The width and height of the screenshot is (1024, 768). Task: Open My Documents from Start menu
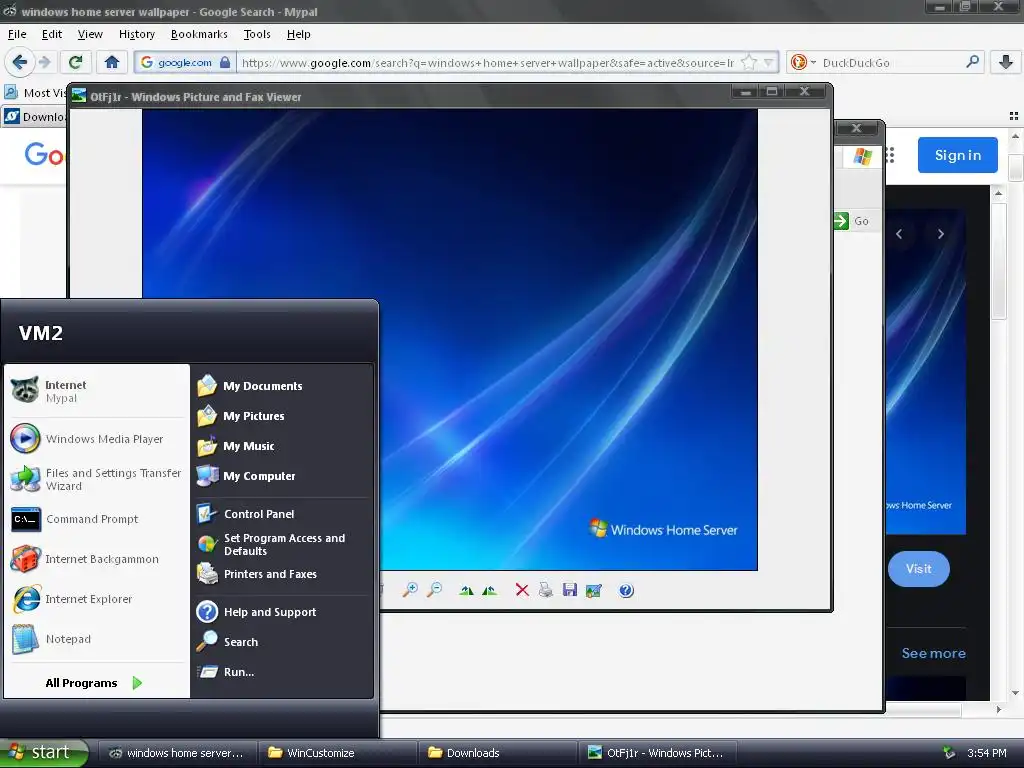282,386
